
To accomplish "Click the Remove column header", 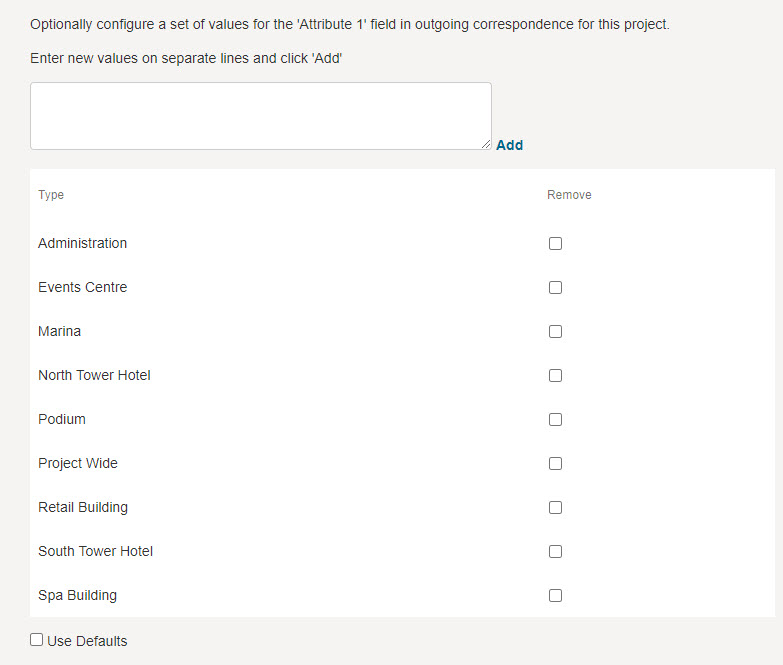I will 569,195.
